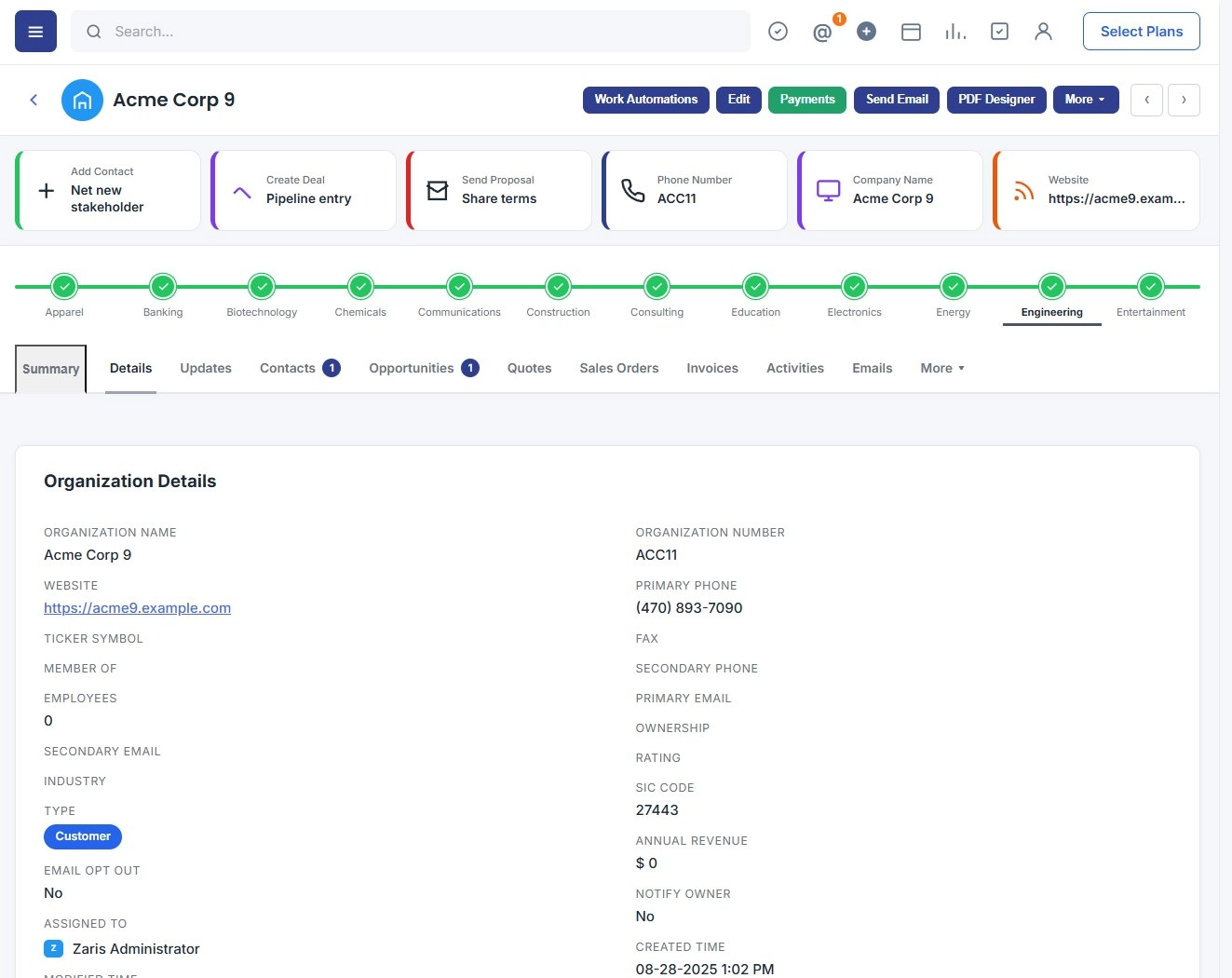Expand the More actions dropdown button
The image size is (1232, 978).
(1086, 100)
